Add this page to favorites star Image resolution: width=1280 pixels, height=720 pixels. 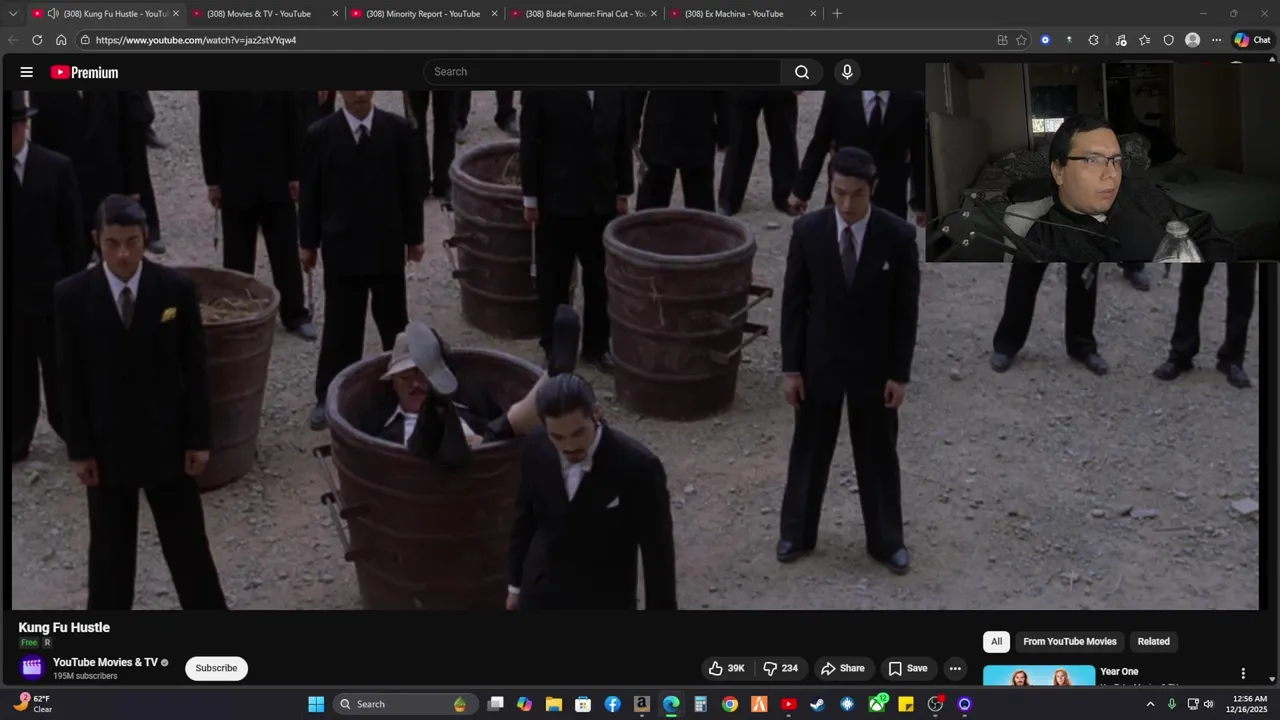[1021, 40]
